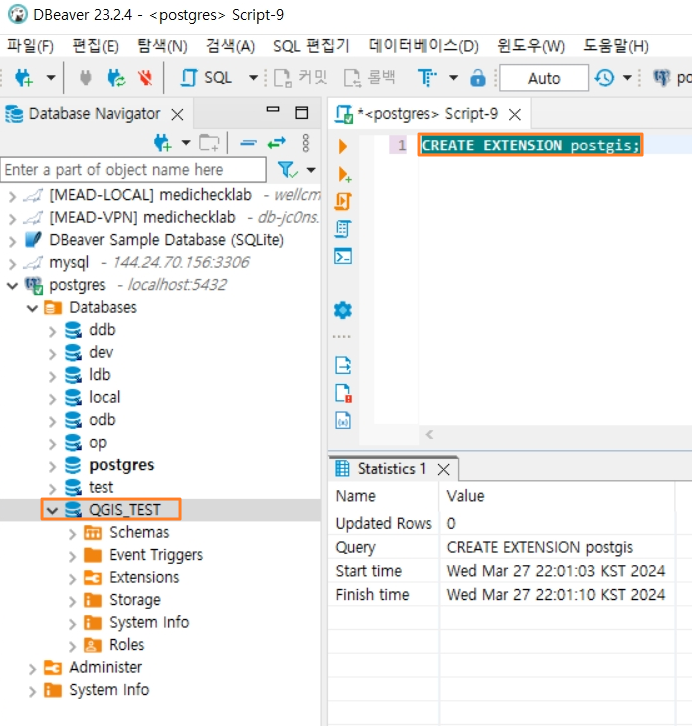Open the 데이터베이스(D) menu
This screenshot has width=692, height=726.
(x=424, y=46)
